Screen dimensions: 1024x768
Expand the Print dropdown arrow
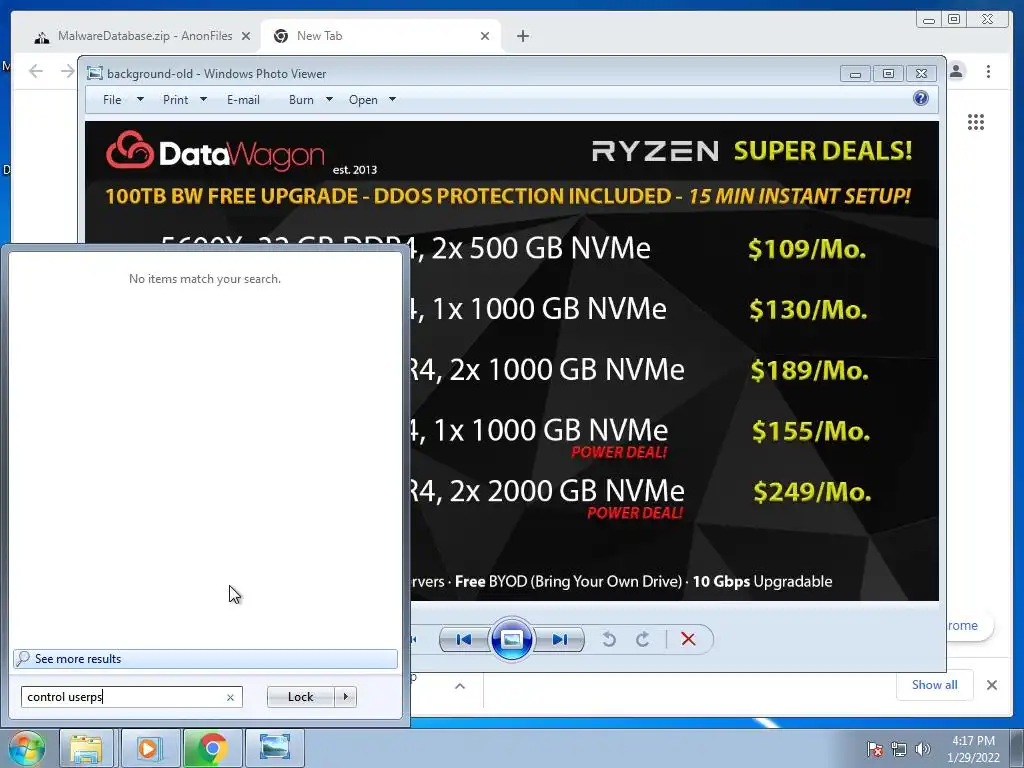coord(203,100)
